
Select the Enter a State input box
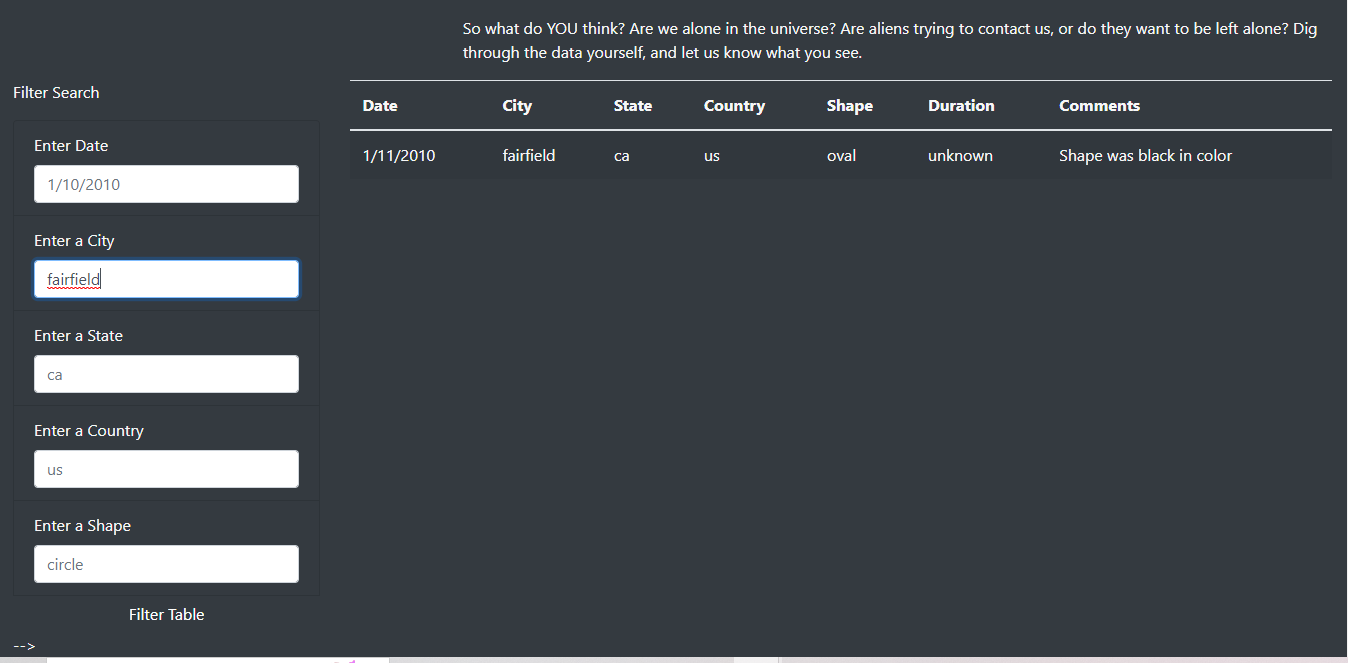(x=166, y=374)
